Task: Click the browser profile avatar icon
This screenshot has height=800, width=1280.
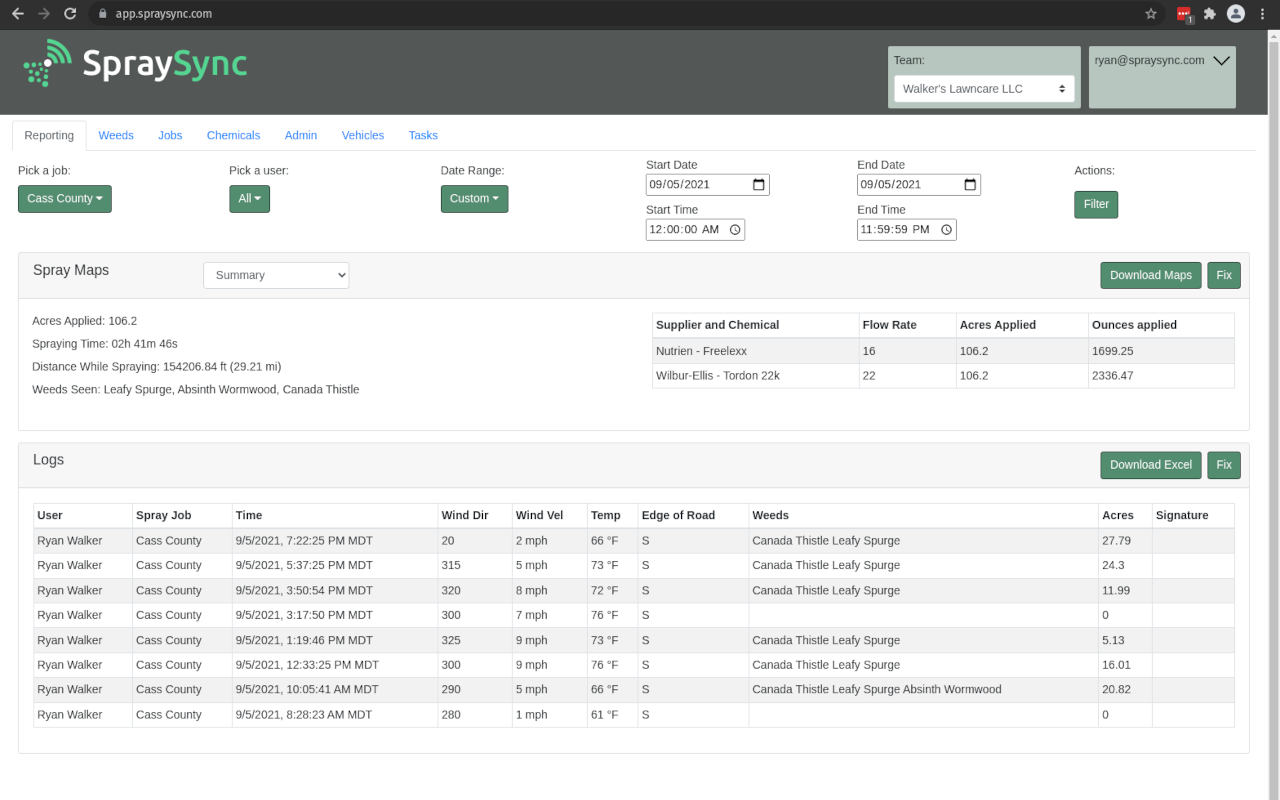Action: click(1236, 14)
